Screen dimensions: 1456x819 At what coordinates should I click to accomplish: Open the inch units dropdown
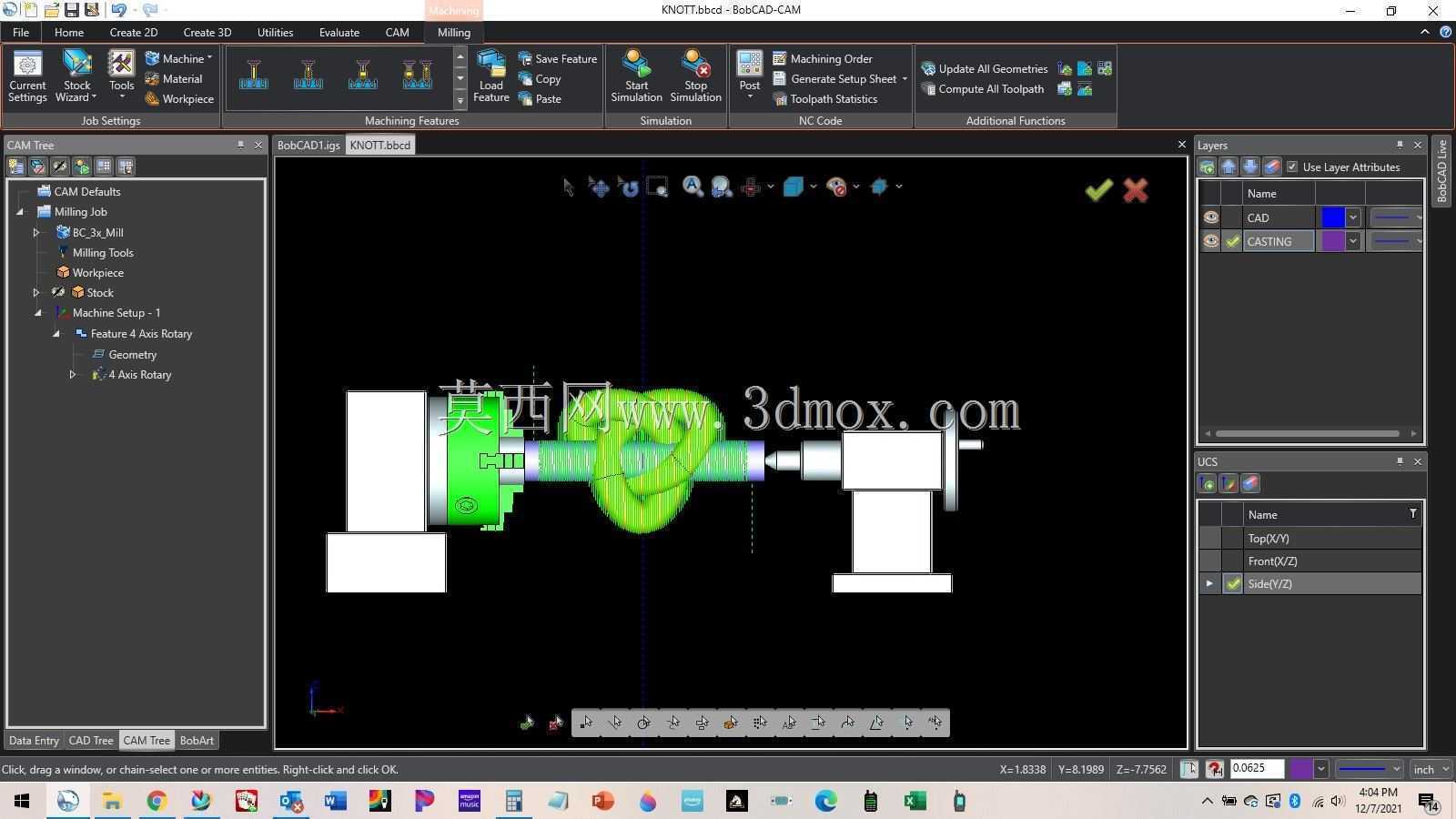point(1431,769)
